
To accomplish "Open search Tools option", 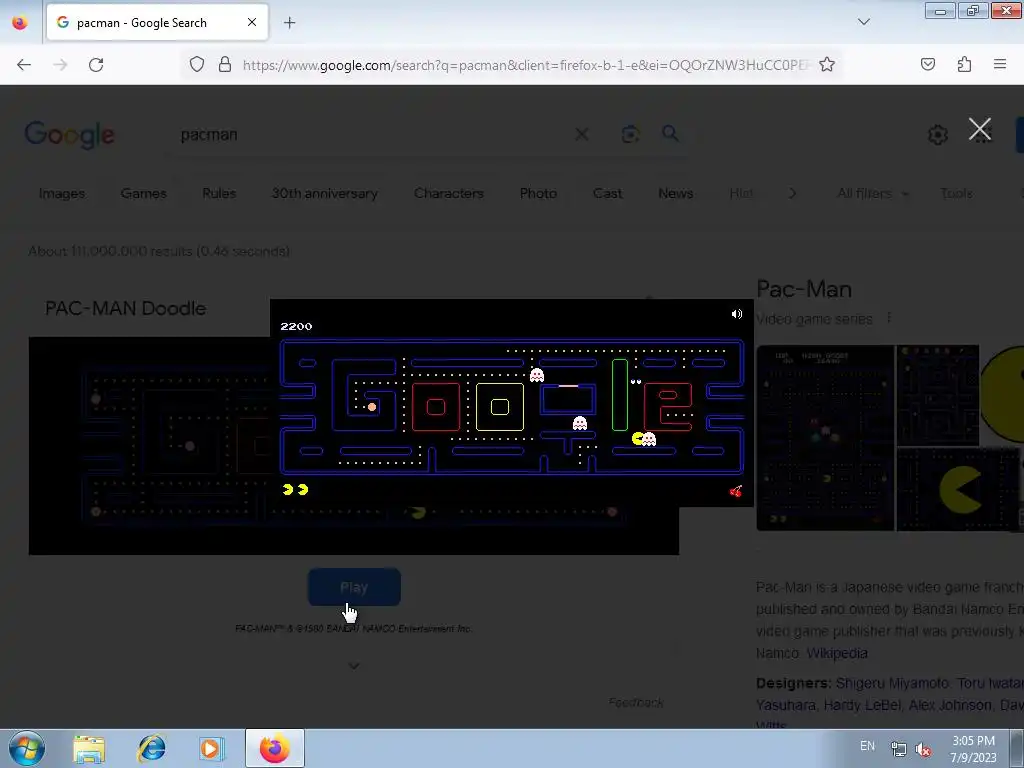I will click(956, 193).
